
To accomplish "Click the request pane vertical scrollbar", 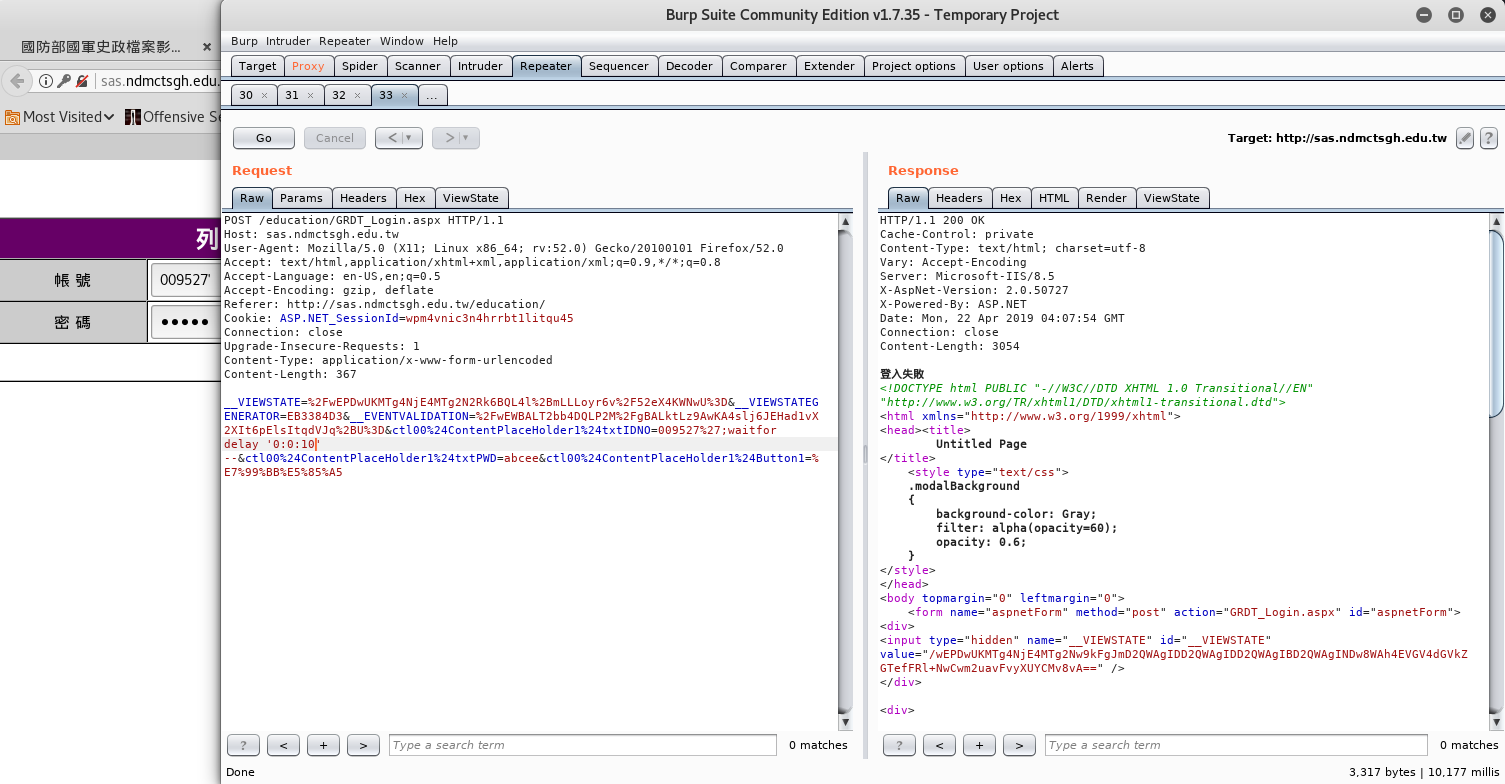I will coord(846,471).
